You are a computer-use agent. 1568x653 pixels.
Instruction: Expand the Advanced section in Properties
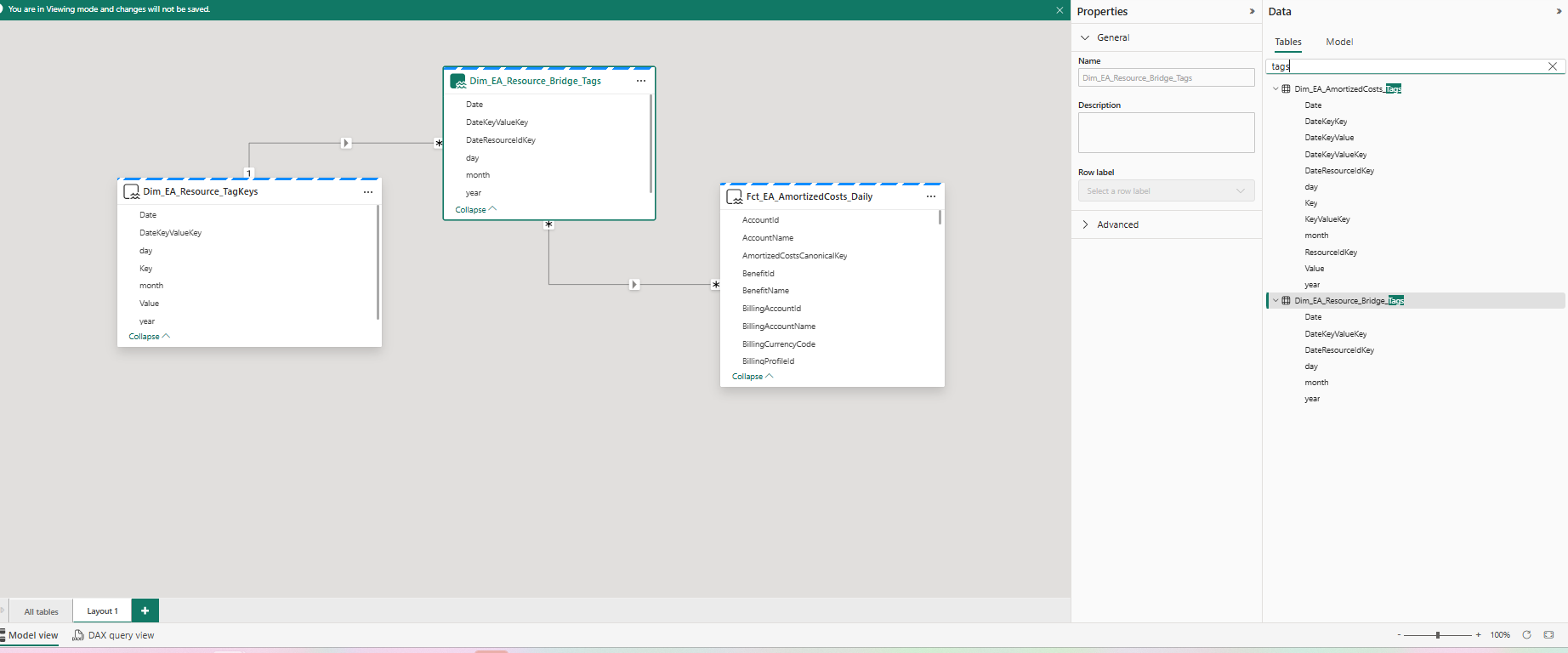pyautogui.click(x=1085, y=224)
